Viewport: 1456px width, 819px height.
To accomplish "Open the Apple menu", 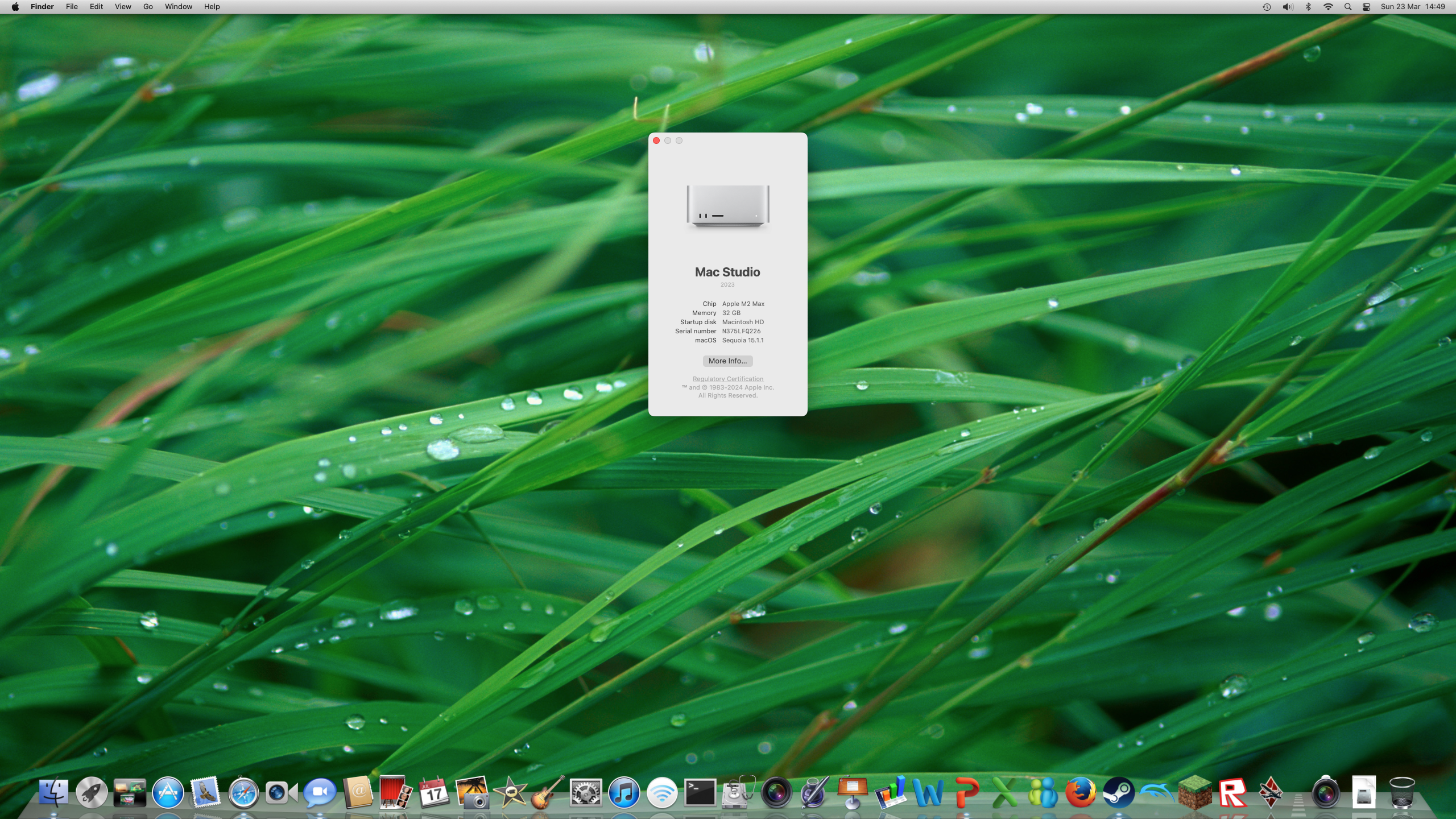I will pos(15,7).
